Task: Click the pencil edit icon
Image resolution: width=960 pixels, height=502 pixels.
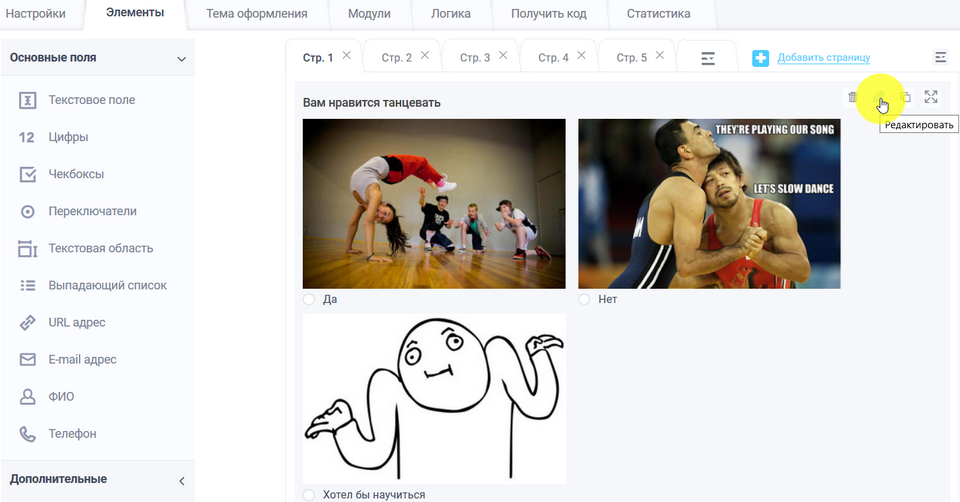Action: (880, 97)
